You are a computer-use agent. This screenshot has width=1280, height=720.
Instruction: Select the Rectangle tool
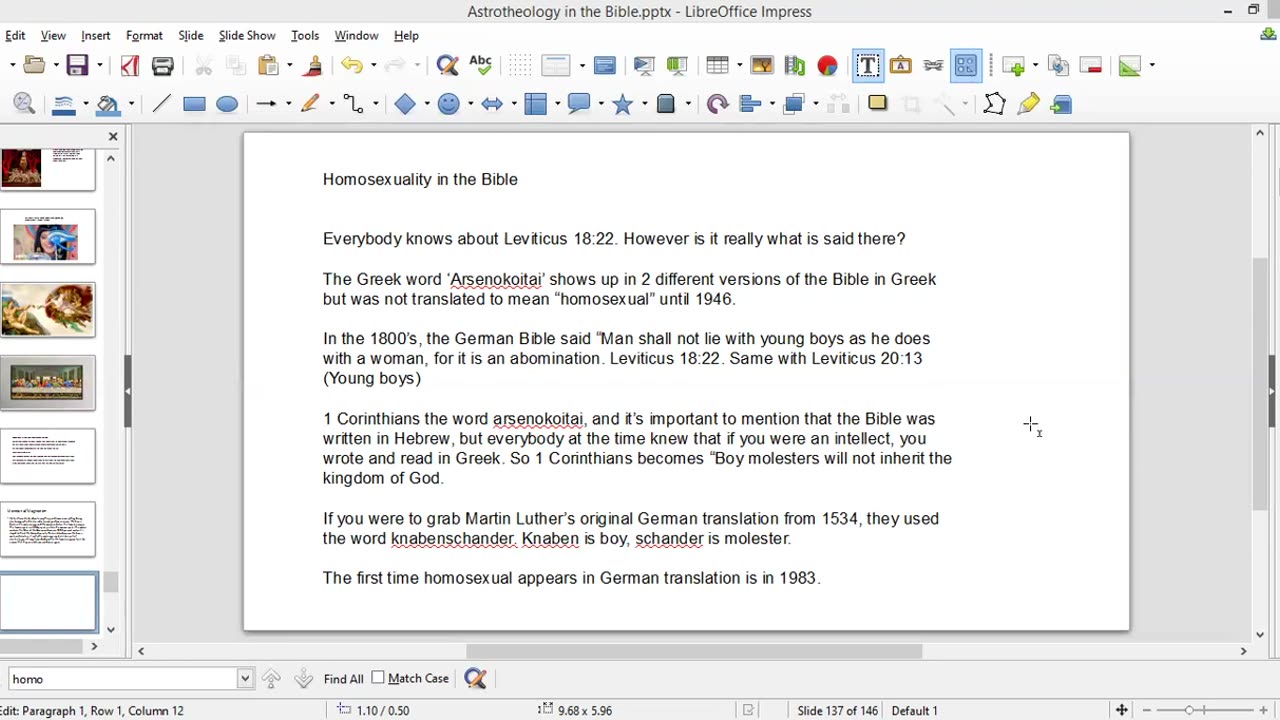194,104
